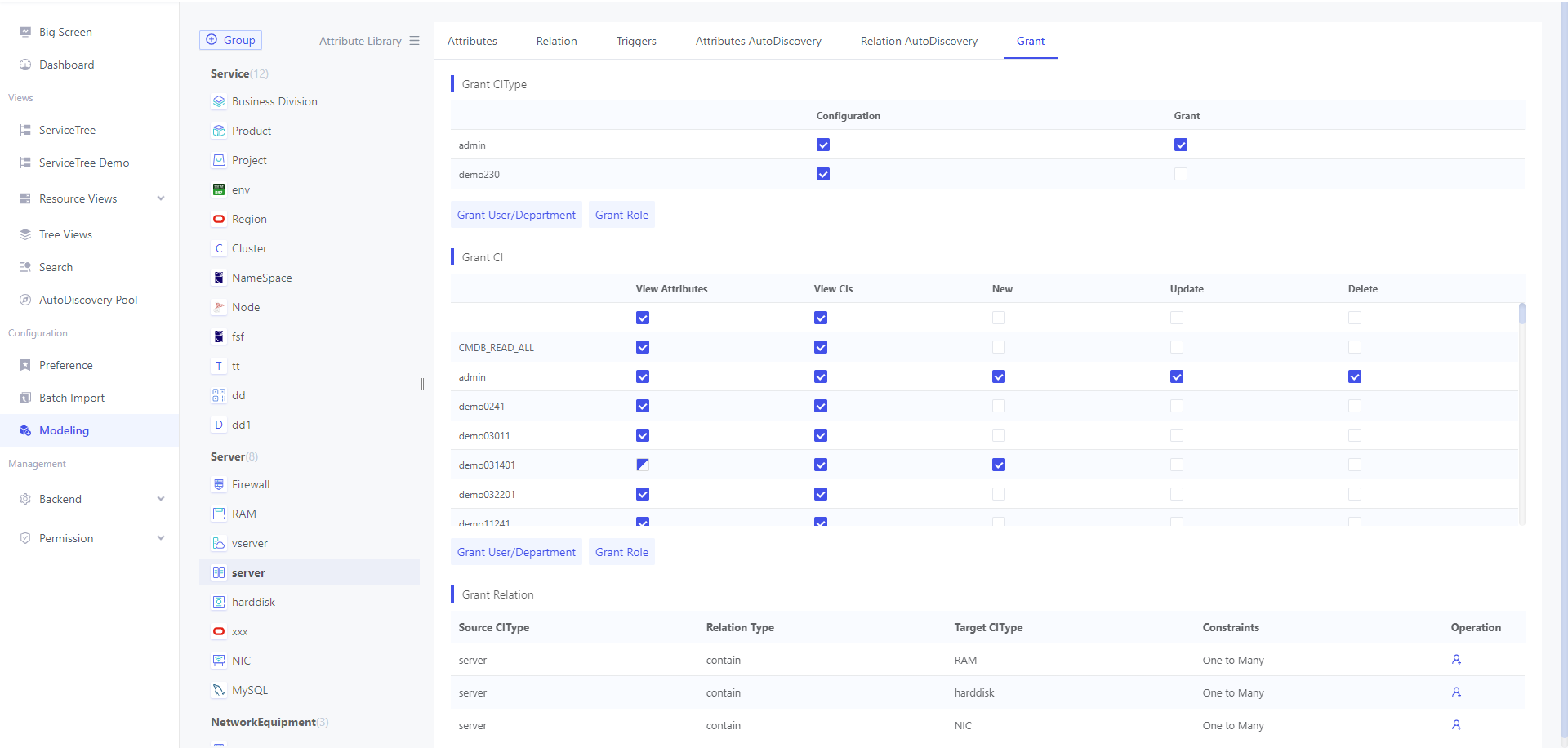The image size is (1568, 748).
Task: Toggle View Attributes for demo031401
Action: pyautogui.click(x=643, y=465)
